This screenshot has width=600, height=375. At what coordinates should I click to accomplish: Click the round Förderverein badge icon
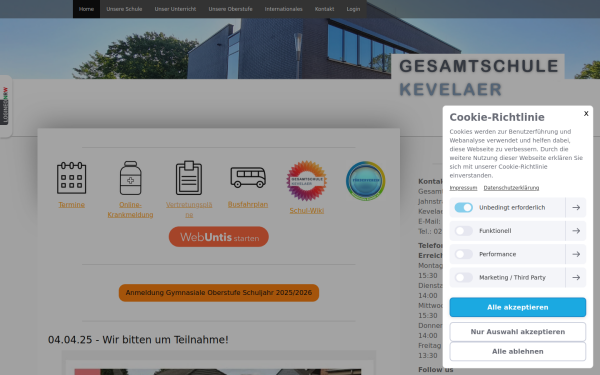click(365, 181)
